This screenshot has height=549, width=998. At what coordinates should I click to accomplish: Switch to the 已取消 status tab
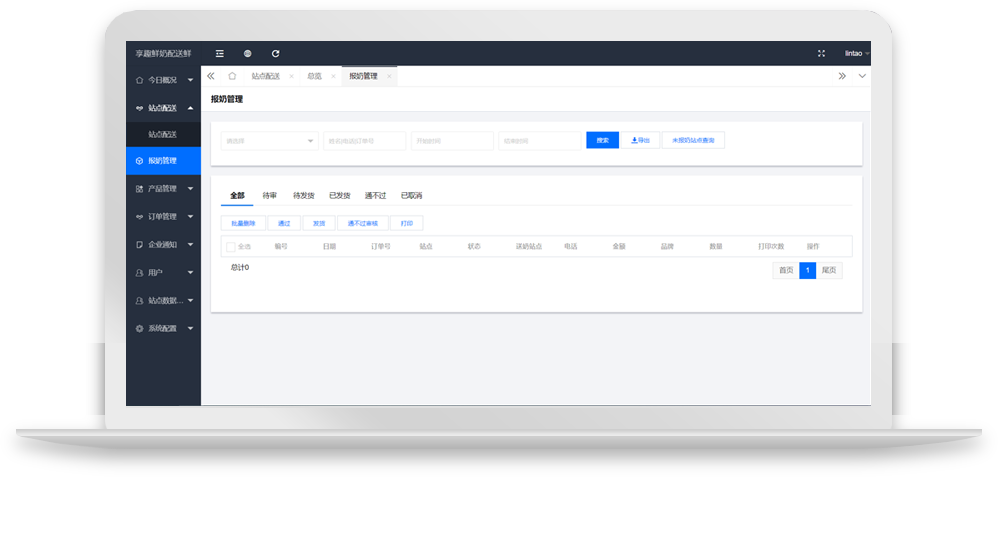point(411,195)
